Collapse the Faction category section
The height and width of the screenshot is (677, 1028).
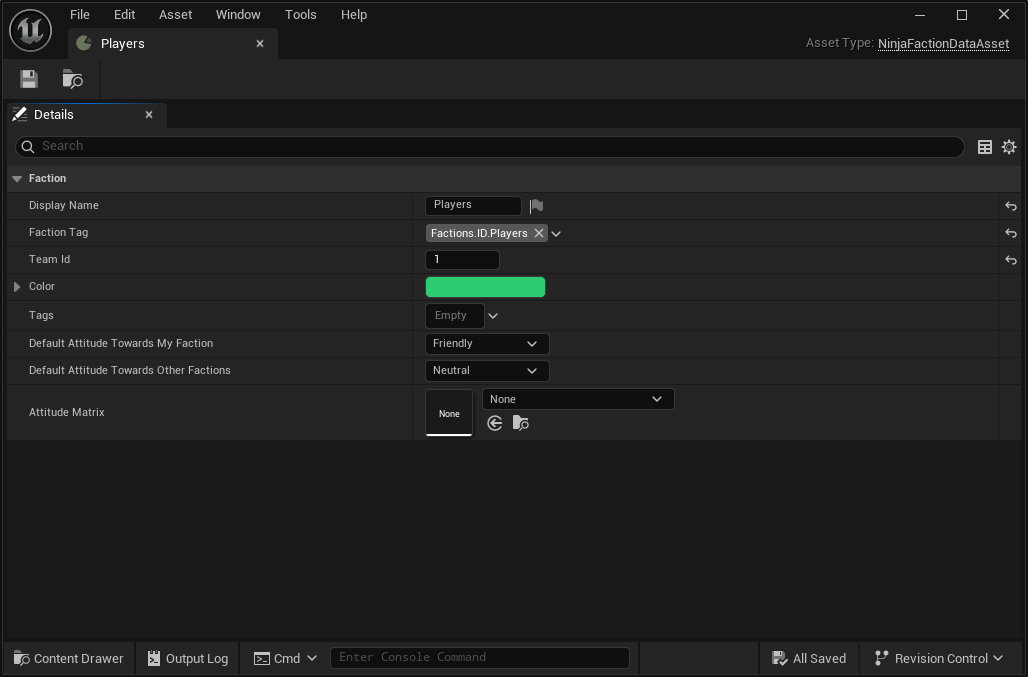17,179
